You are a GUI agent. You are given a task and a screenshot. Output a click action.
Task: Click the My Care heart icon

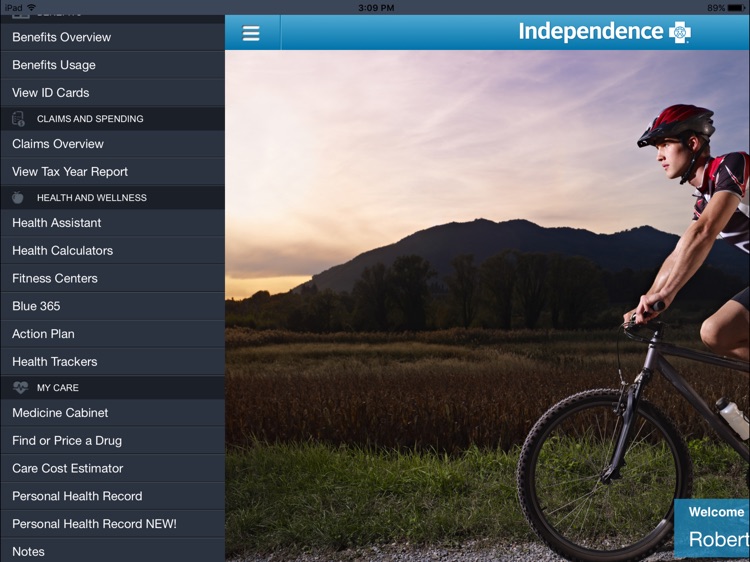coord(20,387)
